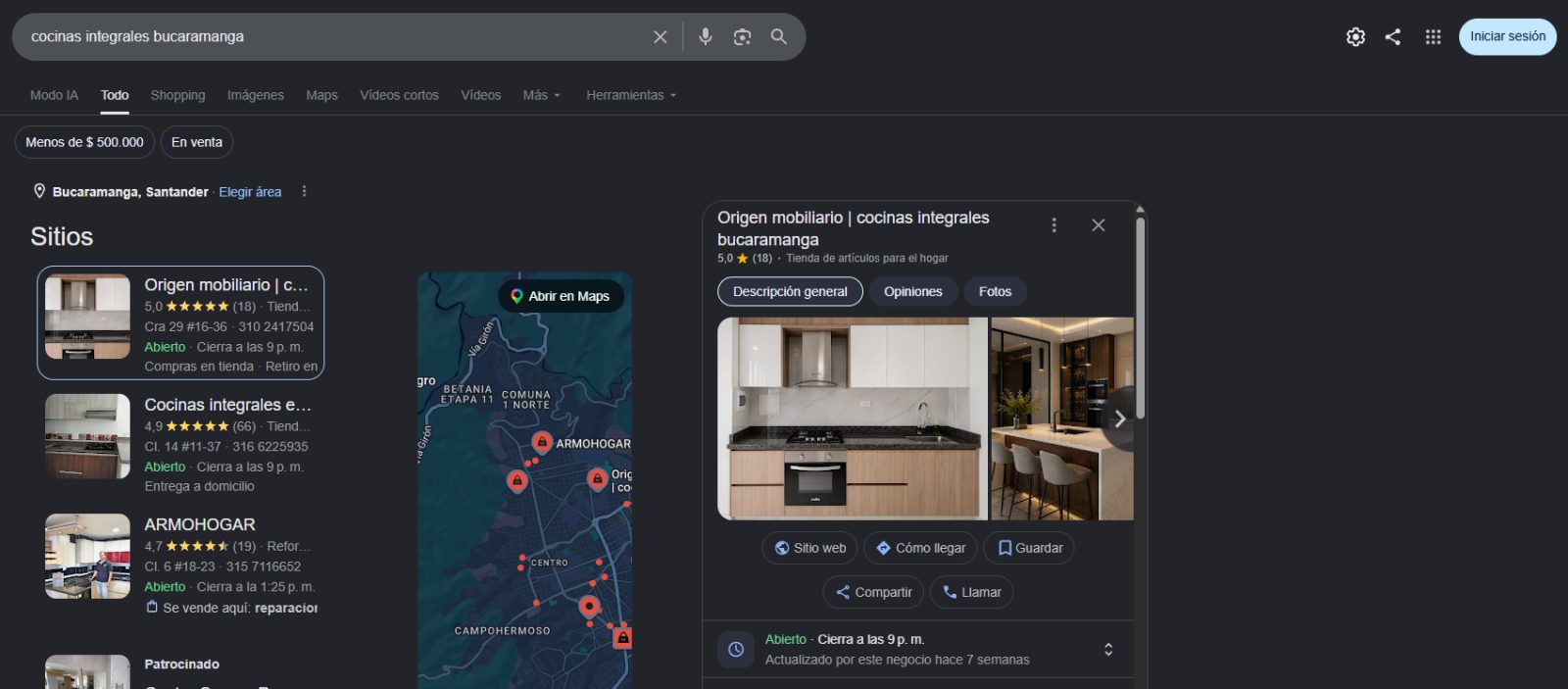
Task: Click Origen map pin on the map
Action: tap(597, 479)
